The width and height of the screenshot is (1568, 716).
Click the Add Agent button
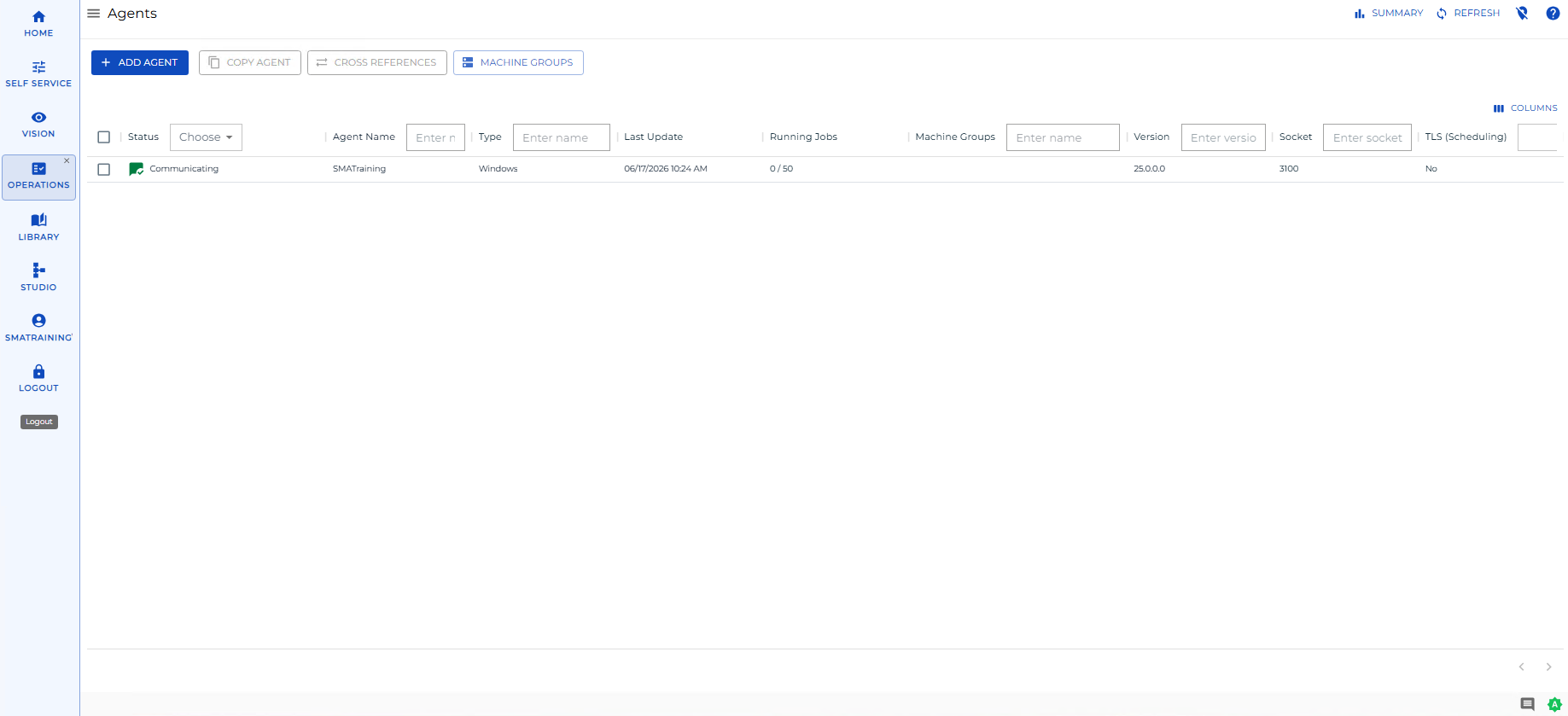[x=140, y=62]
